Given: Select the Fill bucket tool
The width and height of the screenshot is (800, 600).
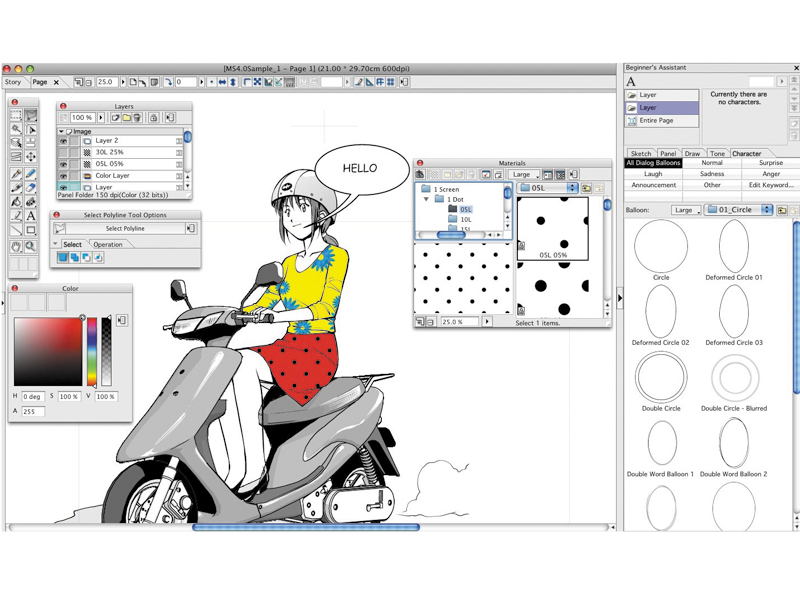Looking at the screenshot, I should [16, 202].
